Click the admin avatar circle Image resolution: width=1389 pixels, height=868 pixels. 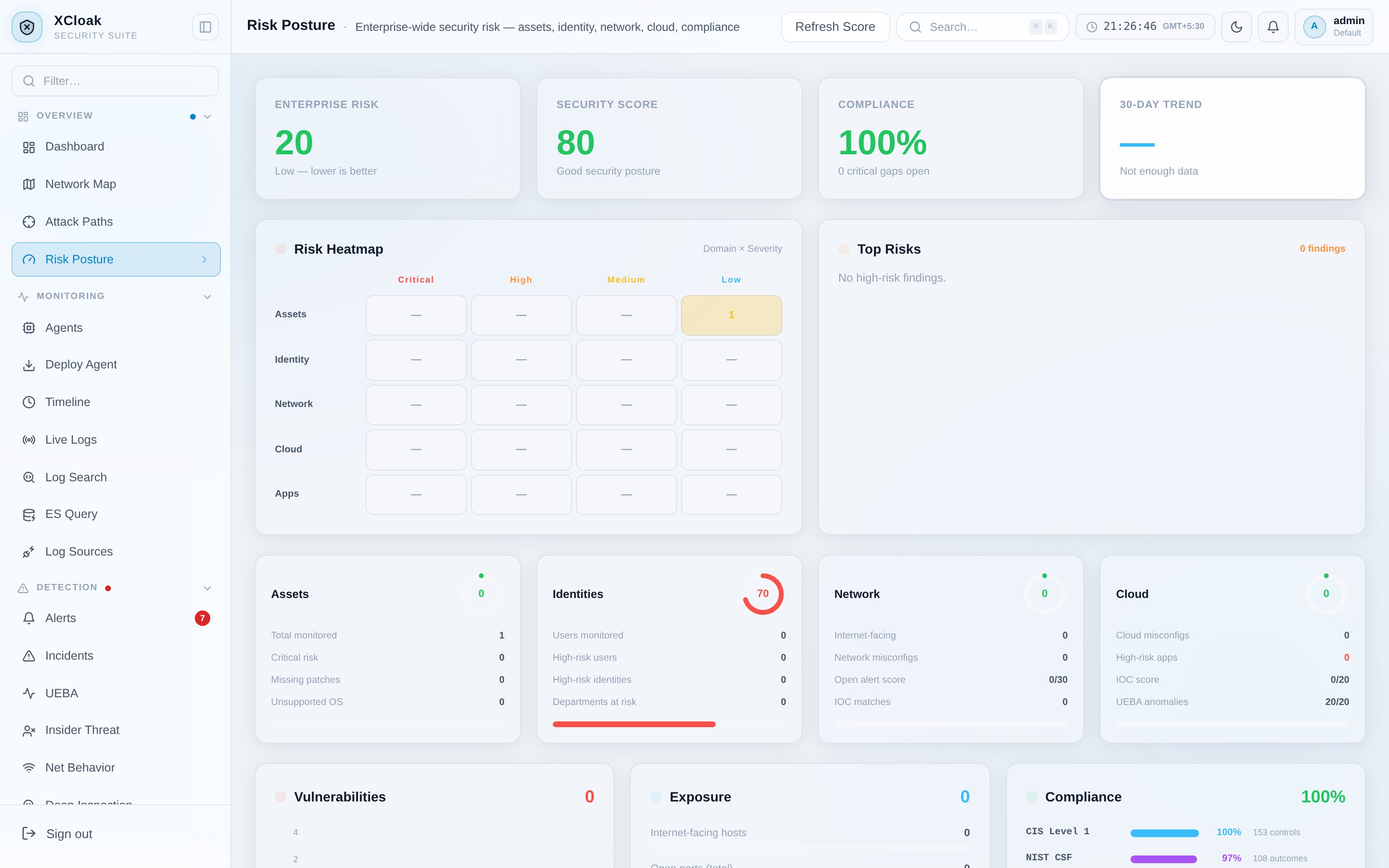[1314, 27]
